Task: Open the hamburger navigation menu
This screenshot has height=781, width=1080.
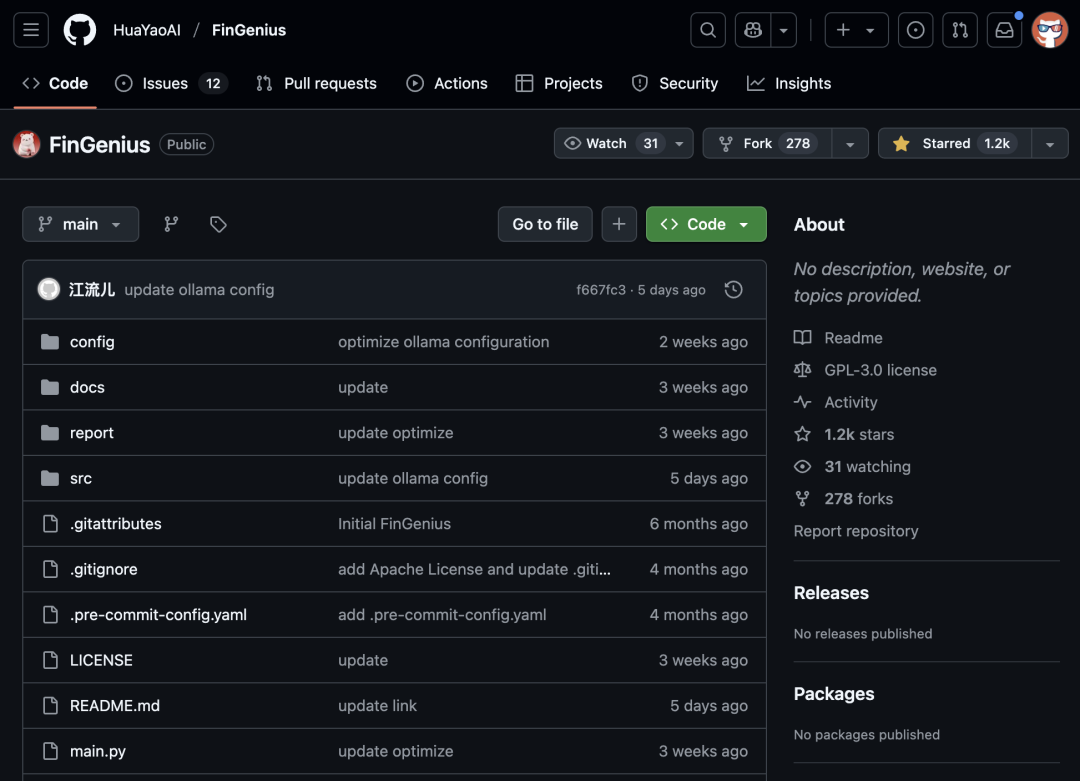Action: coord(30,30)
